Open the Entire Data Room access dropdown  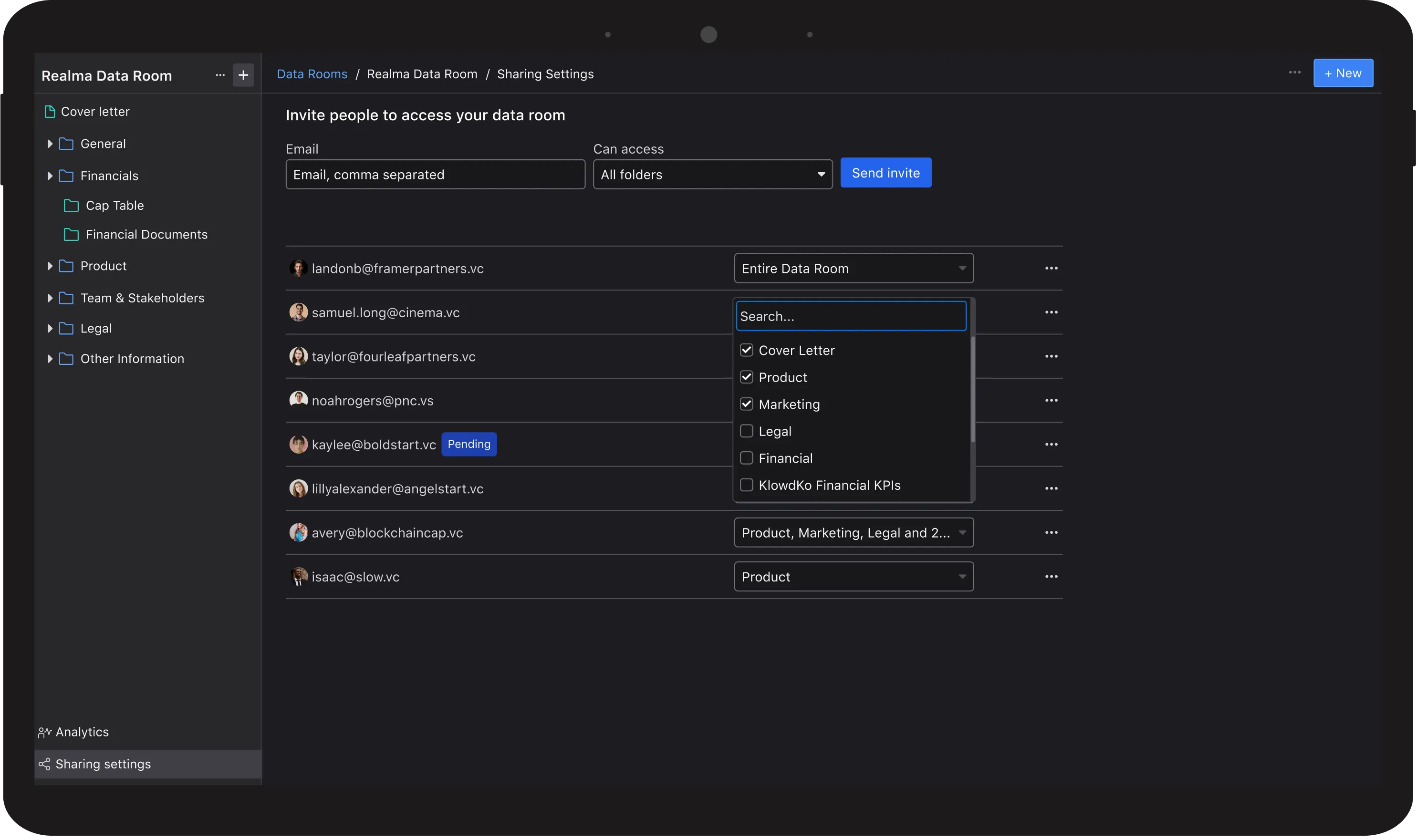853,268
